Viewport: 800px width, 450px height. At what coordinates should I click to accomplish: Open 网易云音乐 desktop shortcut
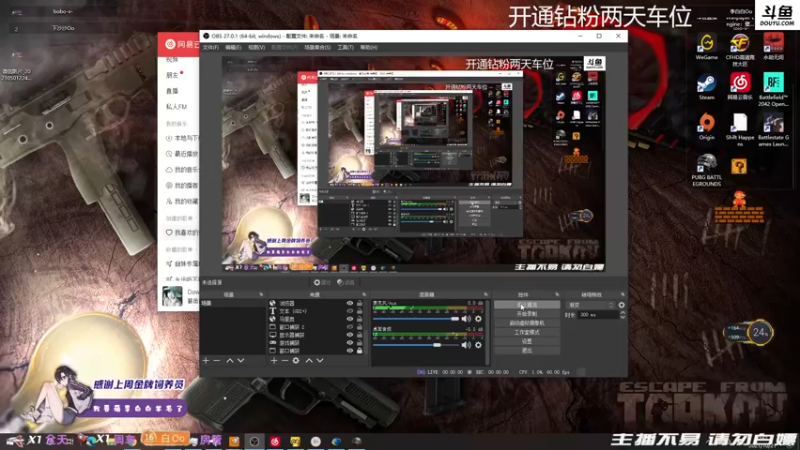click(x=740, y=87)
